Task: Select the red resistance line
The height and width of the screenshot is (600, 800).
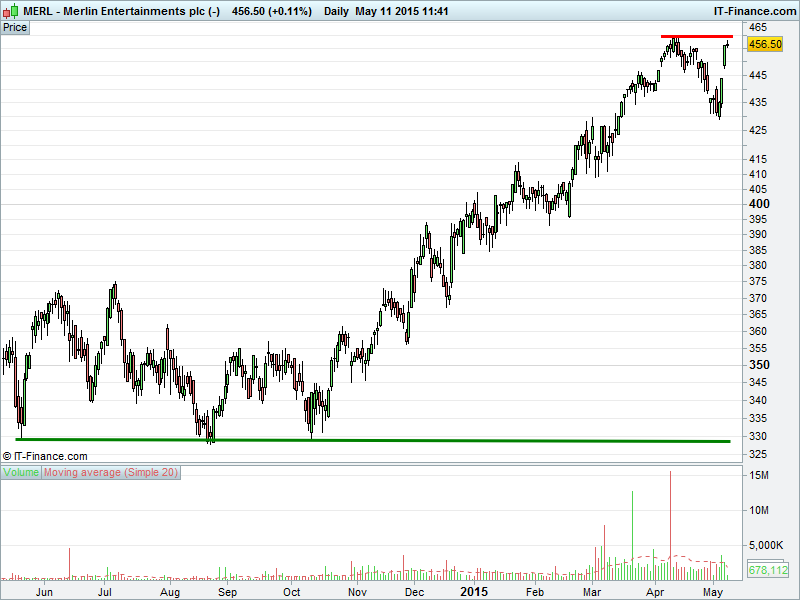Action: click(695, 37)
